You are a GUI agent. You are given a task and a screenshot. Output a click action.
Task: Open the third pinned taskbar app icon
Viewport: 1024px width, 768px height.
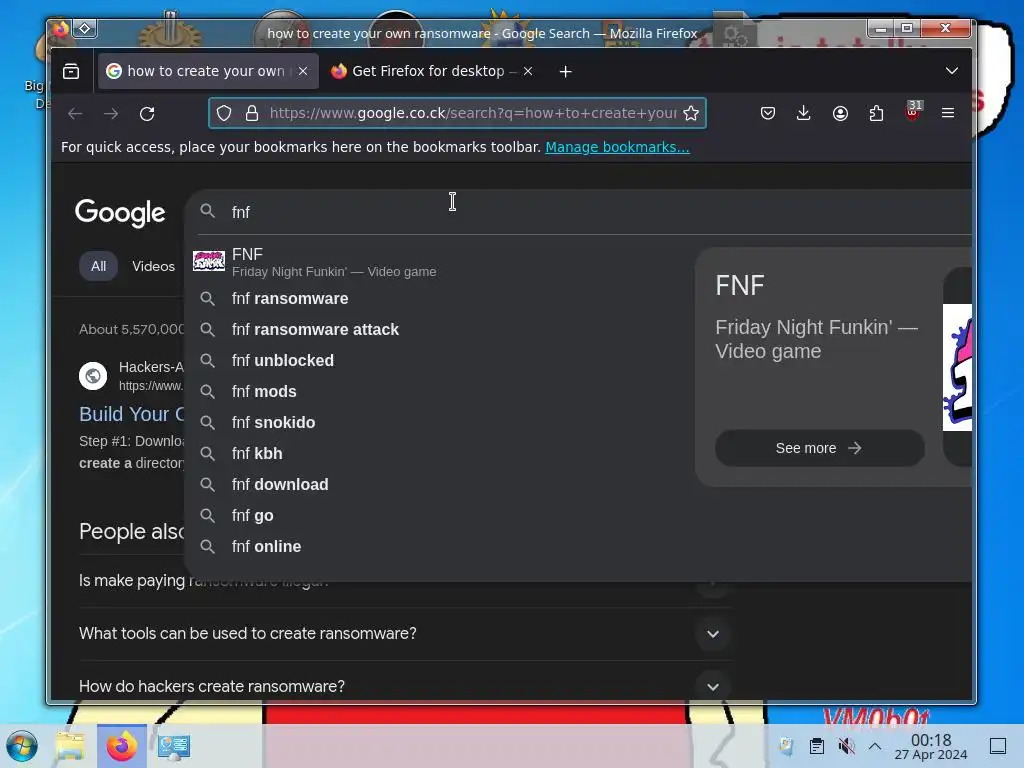coord(173,746)
